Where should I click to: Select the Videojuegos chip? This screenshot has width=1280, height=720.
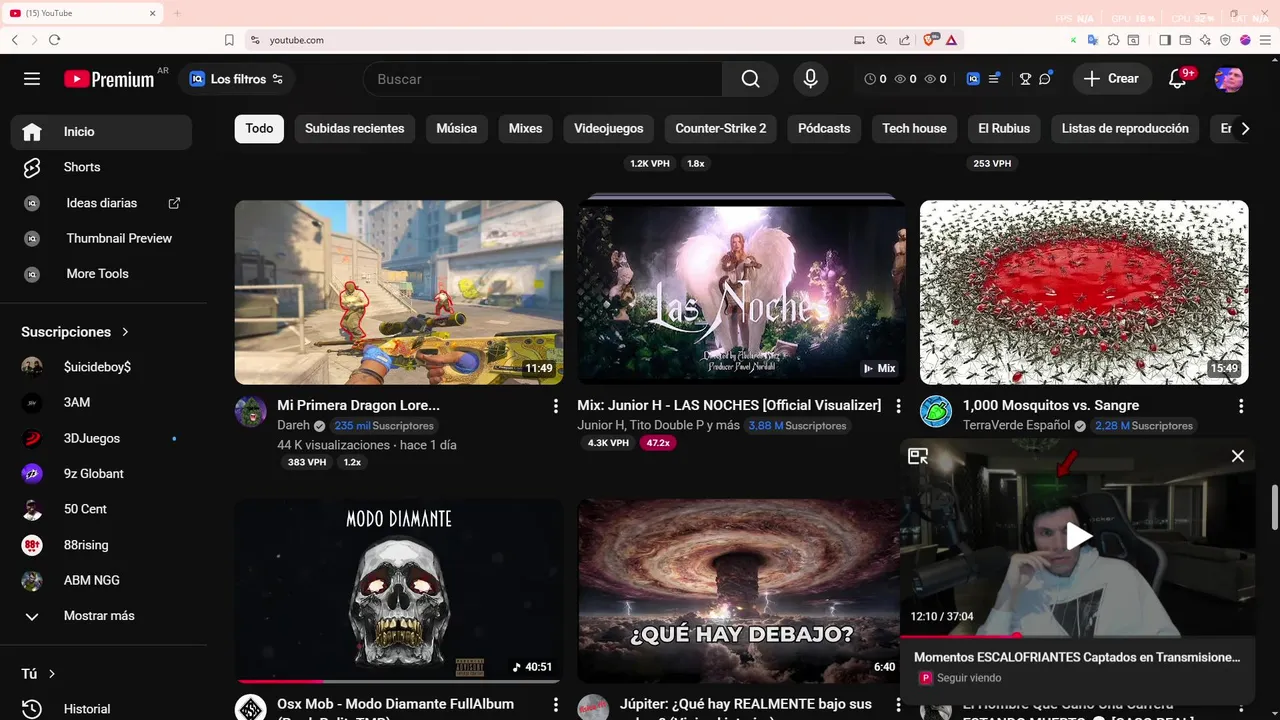click(609, 128)
